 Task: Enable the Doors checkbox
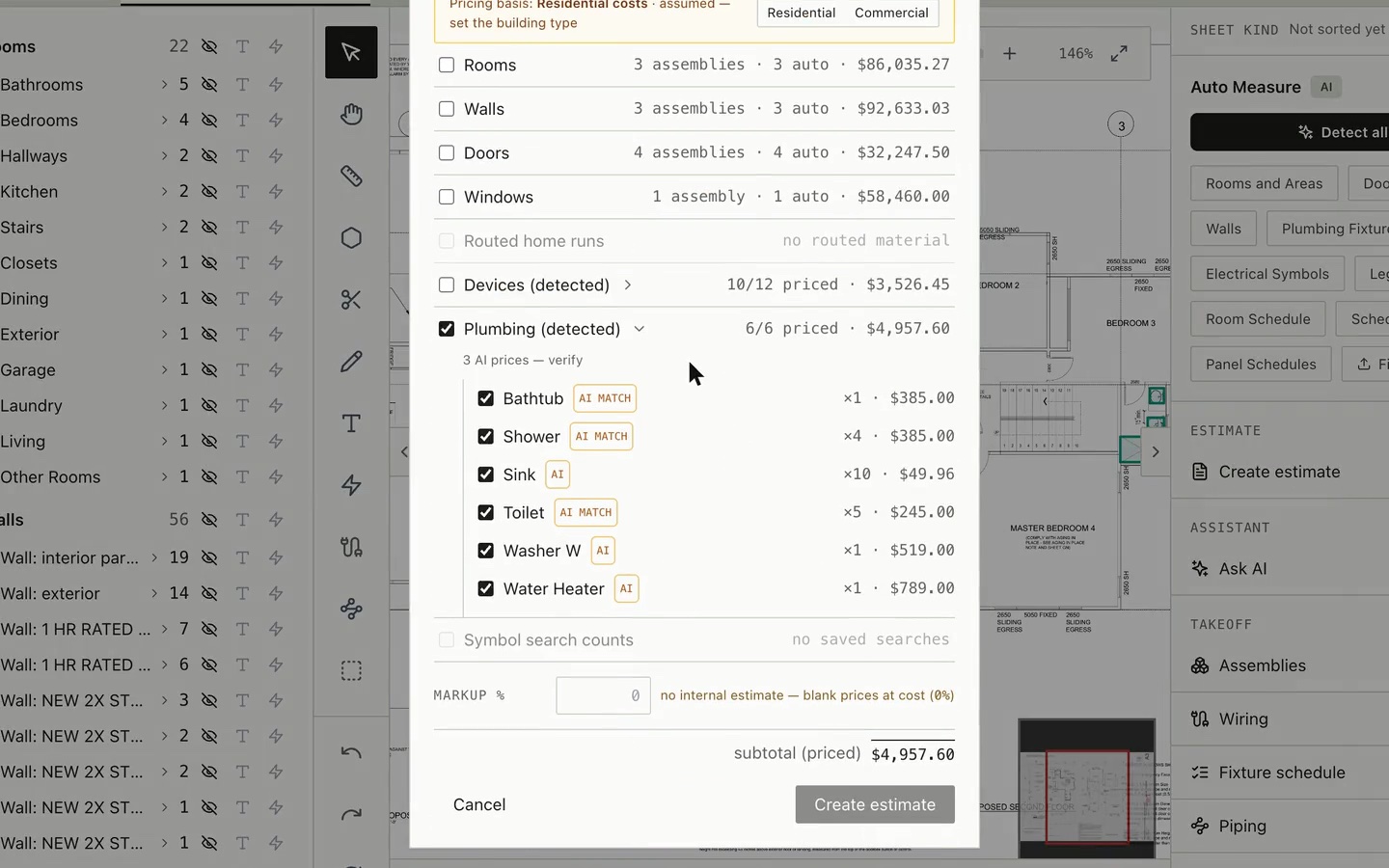click(447, 152)
